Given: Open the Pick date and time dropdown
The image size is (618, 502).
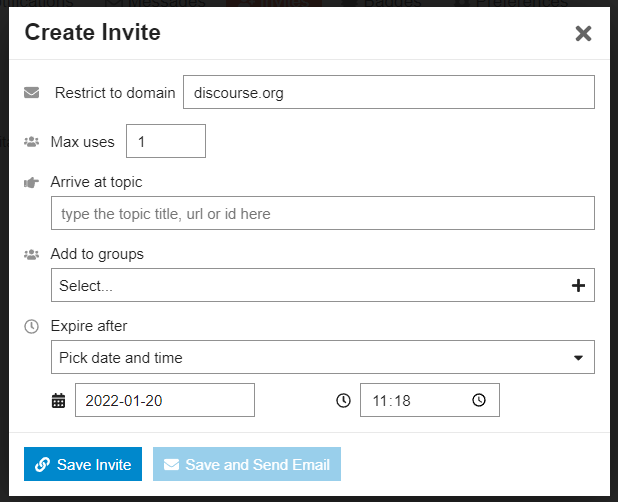Looking at the screenshot, I should 323,357.
